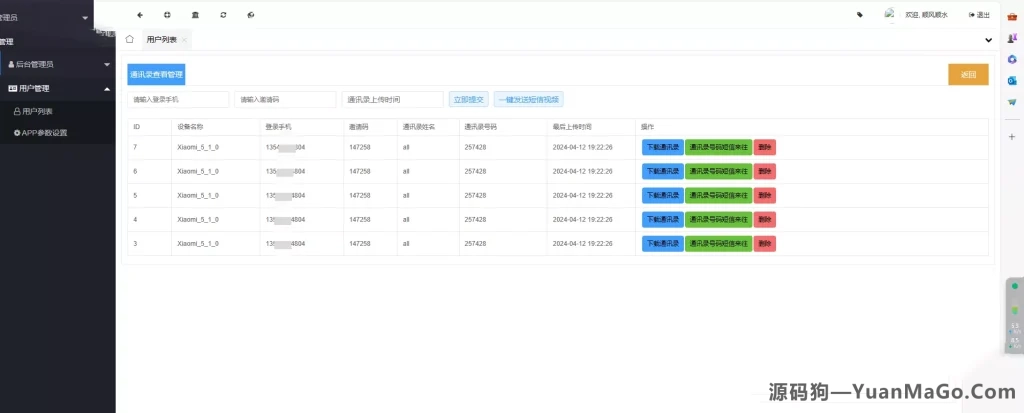1024x413 pixels.
Task: Open 用户列表 in the sidebar
Action: coord(37,111)
